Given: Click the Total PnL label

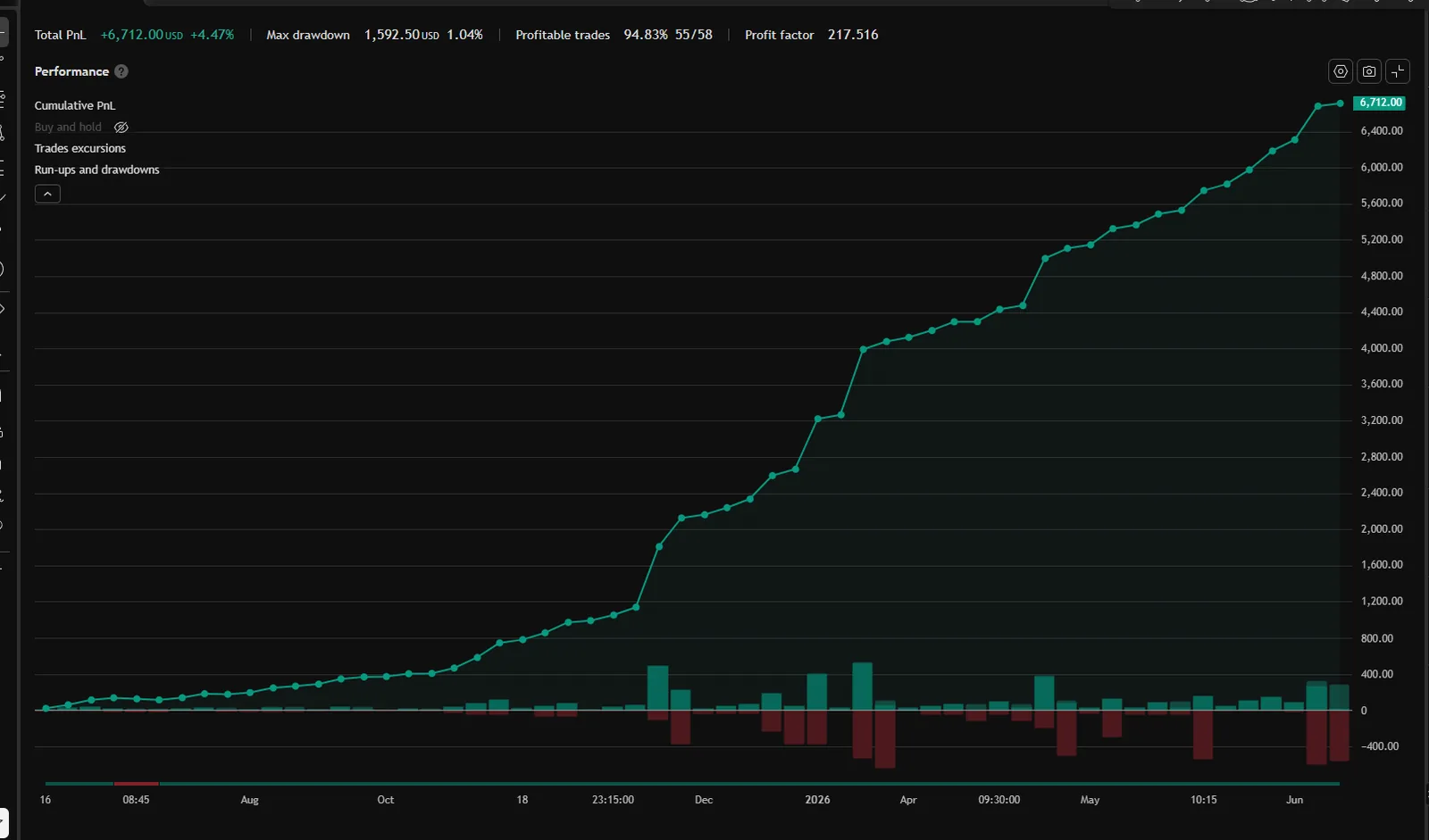Looking at the screenshot, I should click(61, 35).
